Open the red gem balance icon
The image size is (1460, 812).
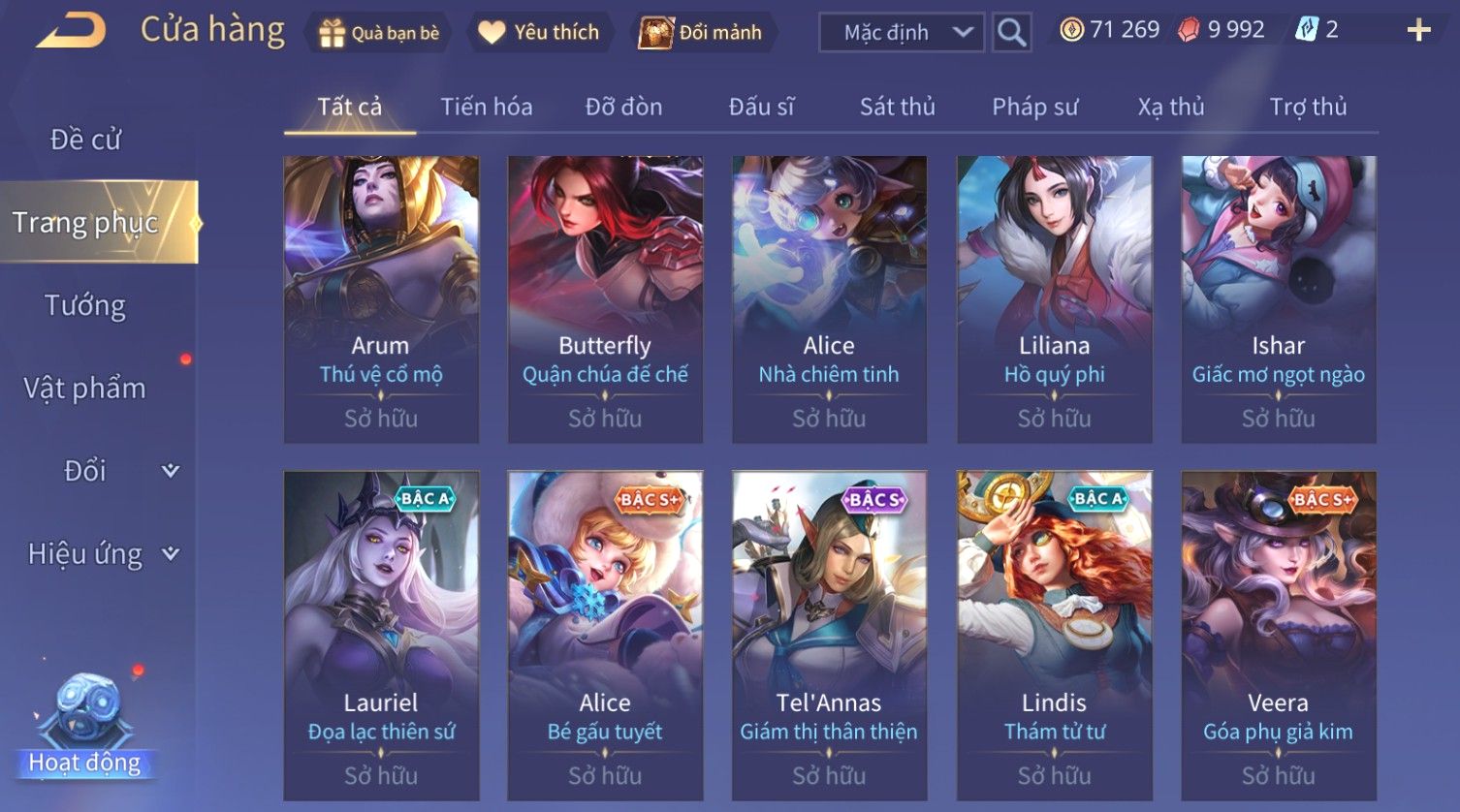(x=1189, y=31)
